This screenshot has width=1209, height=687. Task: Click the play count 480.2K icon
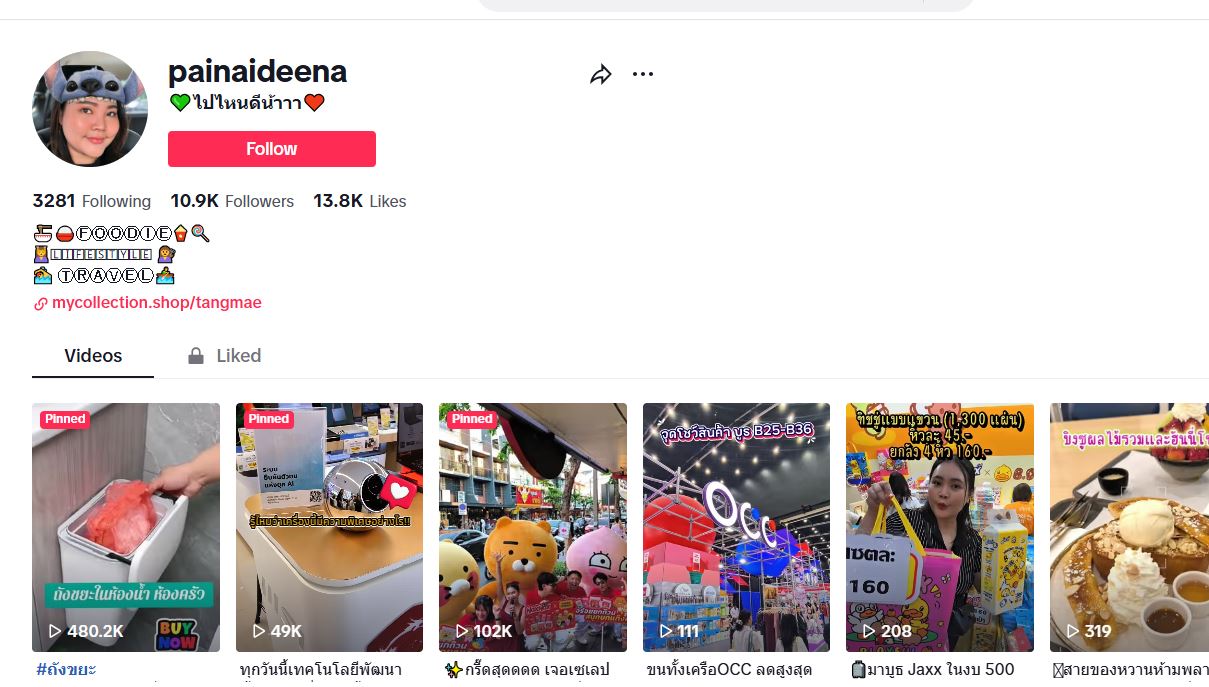(x=55, y=631)
